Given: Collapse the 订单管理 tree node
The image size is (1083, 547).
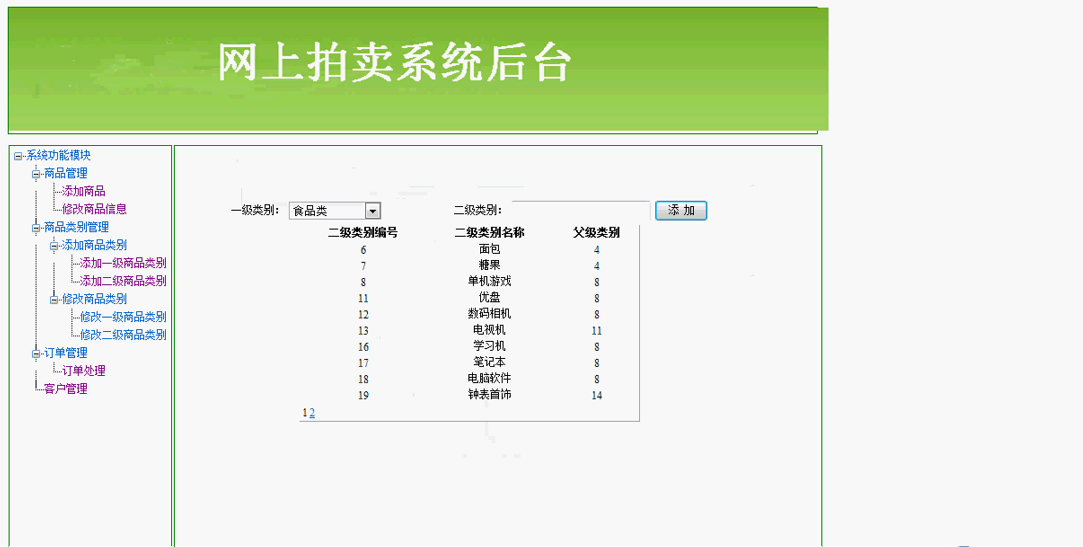Looking at the screenshot, I should (x=36, y=354).
